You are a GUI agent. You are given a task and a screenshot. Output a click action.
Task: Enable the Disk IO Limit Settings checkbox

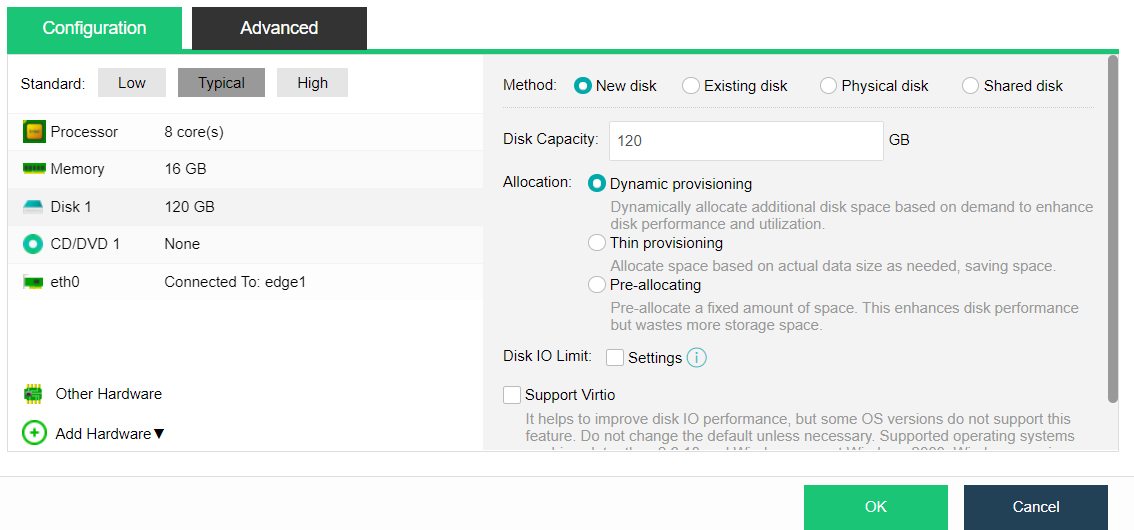(615, 358)
